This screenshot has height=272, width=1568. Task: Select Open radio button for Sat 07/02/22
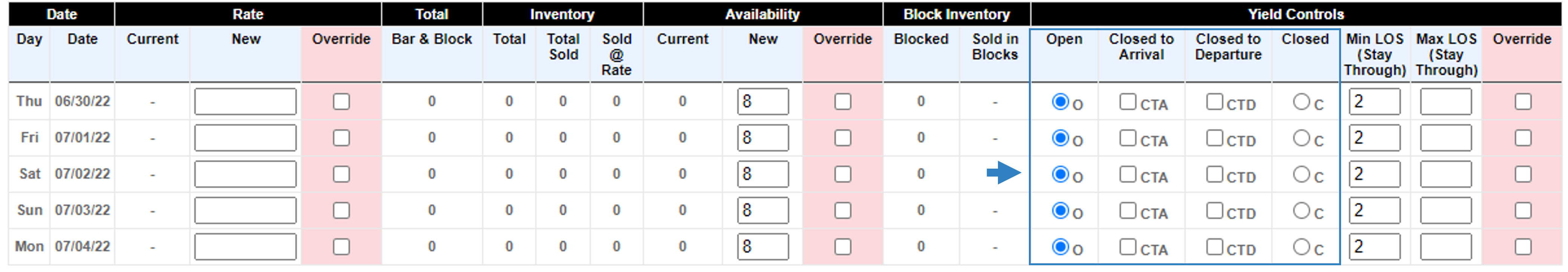1060,175
